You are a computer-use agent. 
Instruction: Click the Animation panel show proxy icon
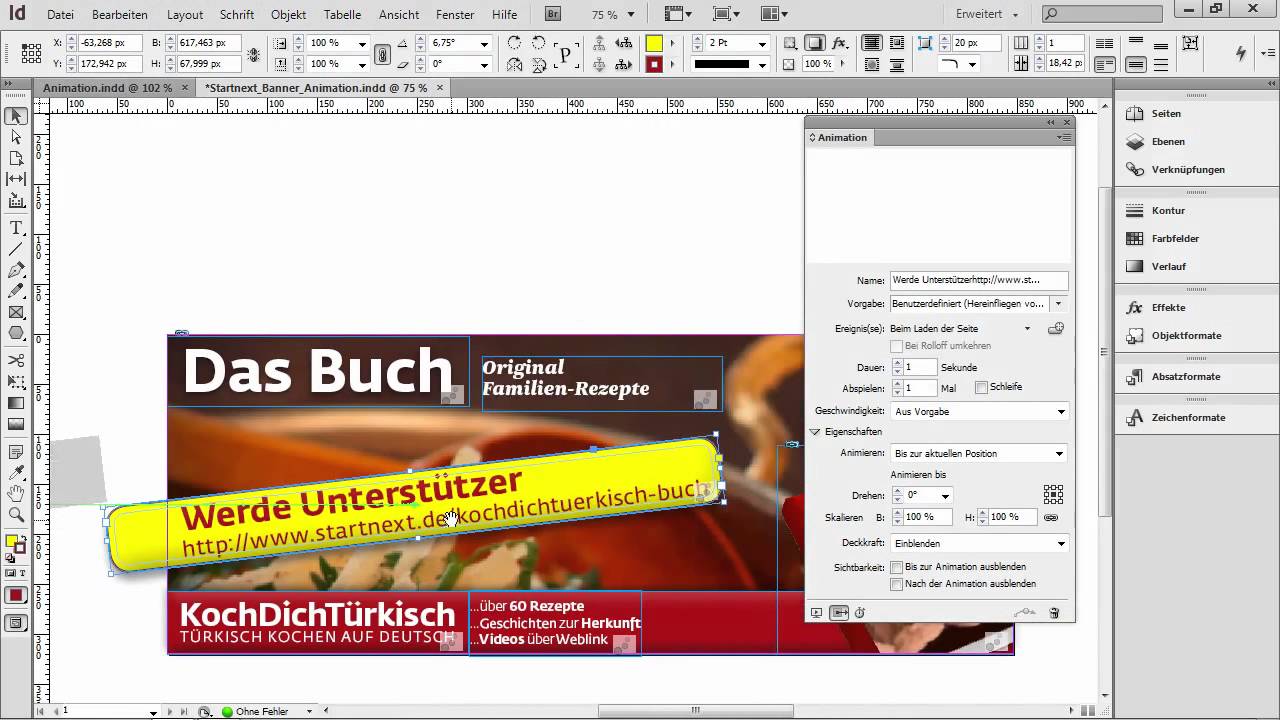pos(839,613)
